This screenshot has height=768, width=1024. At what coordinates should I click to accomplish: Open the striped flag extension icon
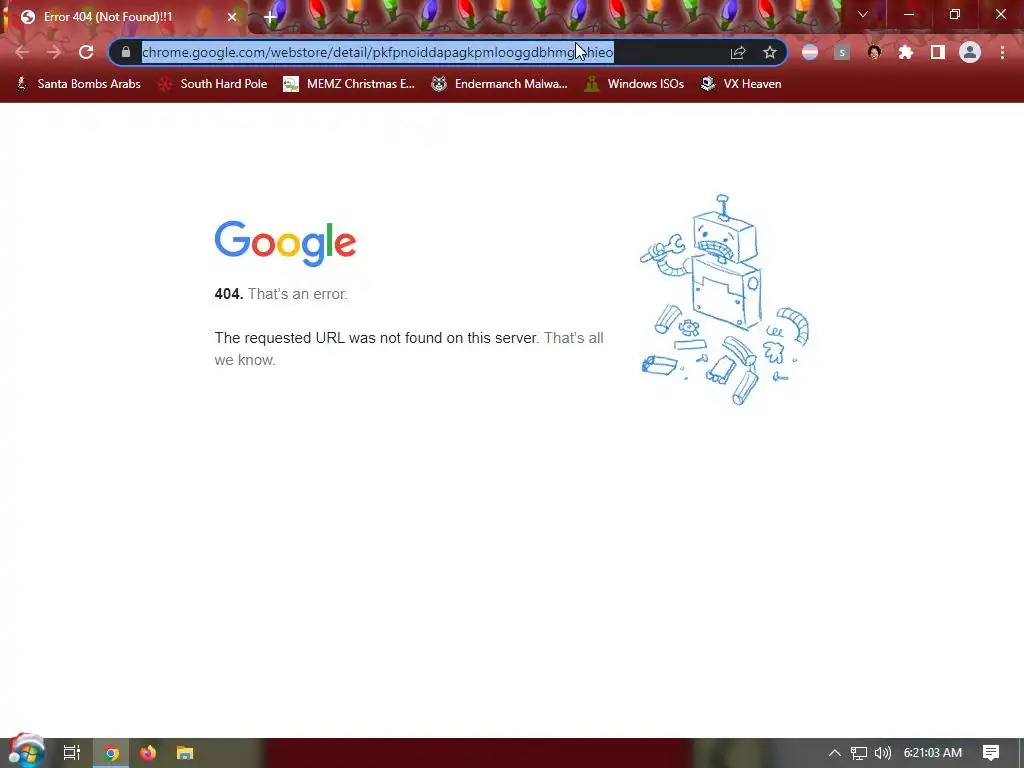[810, 52]
